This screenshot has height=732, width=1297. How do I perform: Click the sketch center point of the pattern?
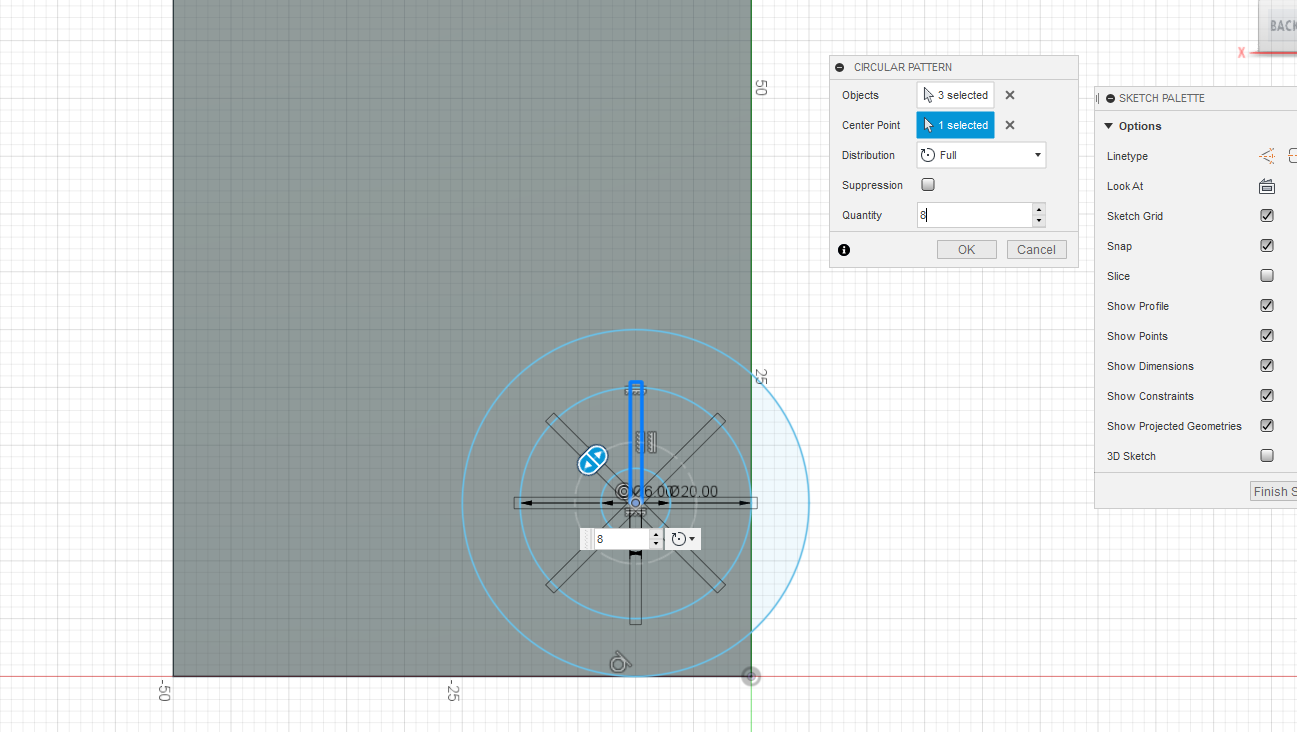[x=635, y=503]
